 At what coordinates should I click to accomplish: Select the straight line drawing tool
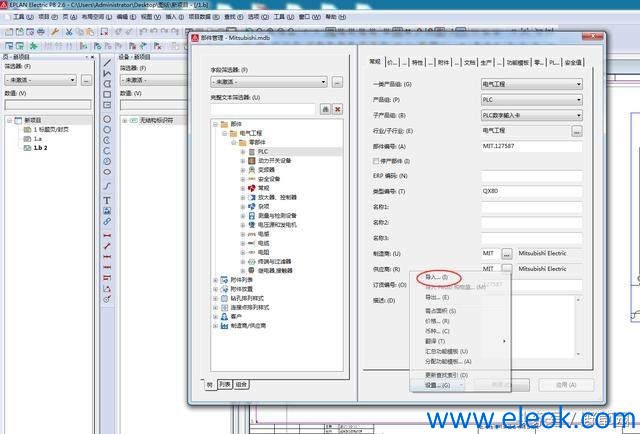coord(107,62)
